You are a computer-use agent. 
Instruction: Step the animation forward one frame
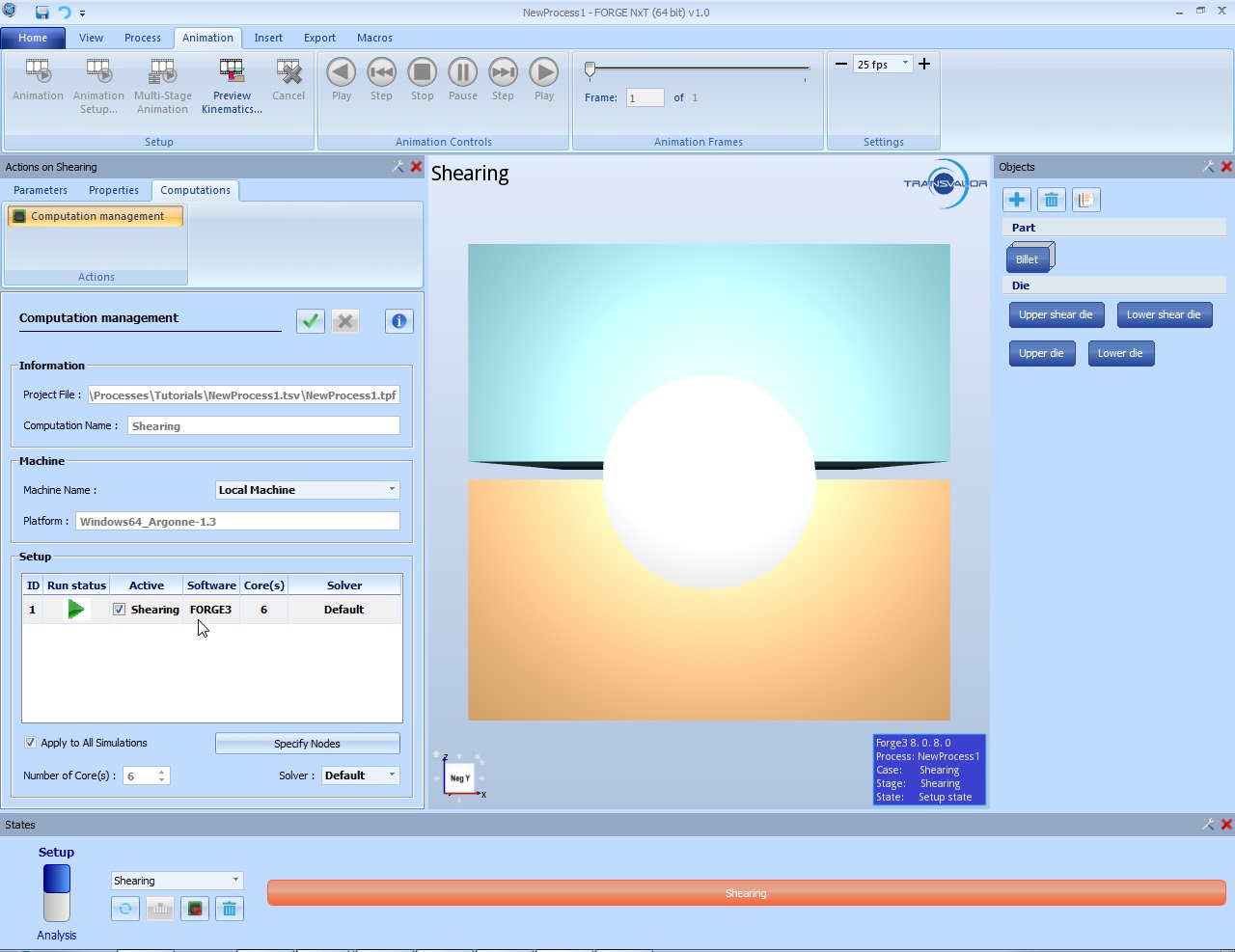(504, 72)
